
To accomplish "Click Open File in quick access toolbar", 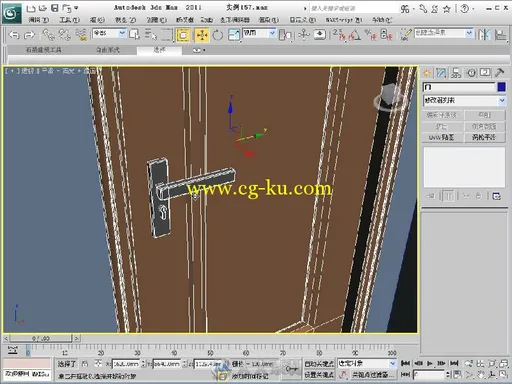I will click(43, 8).
